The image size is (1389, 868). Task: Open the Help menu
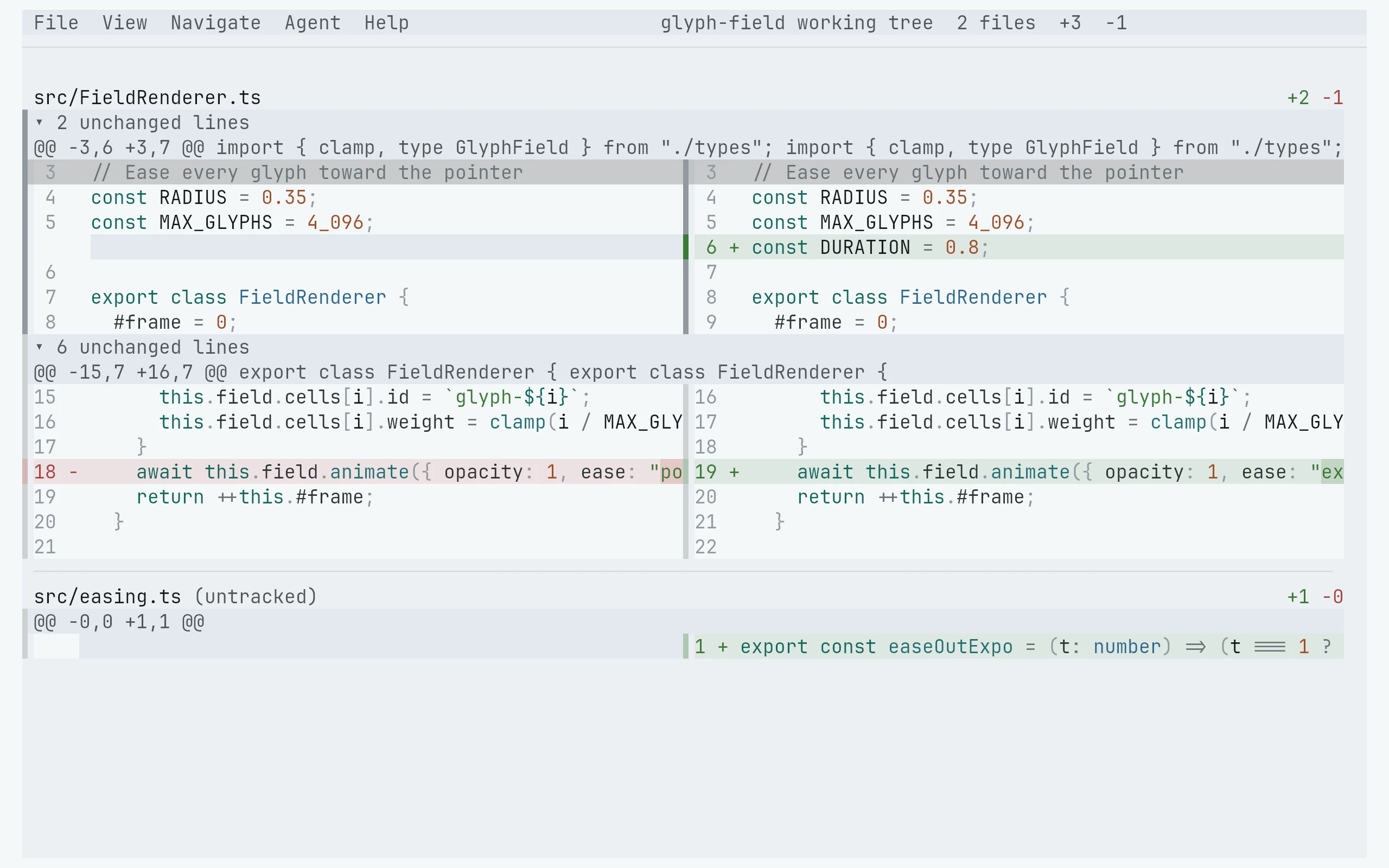pos(387,23)
